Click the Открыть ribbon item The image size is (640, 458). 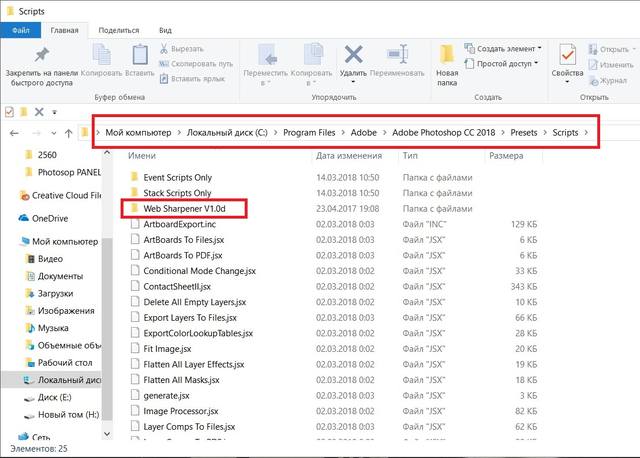point(612,49)
